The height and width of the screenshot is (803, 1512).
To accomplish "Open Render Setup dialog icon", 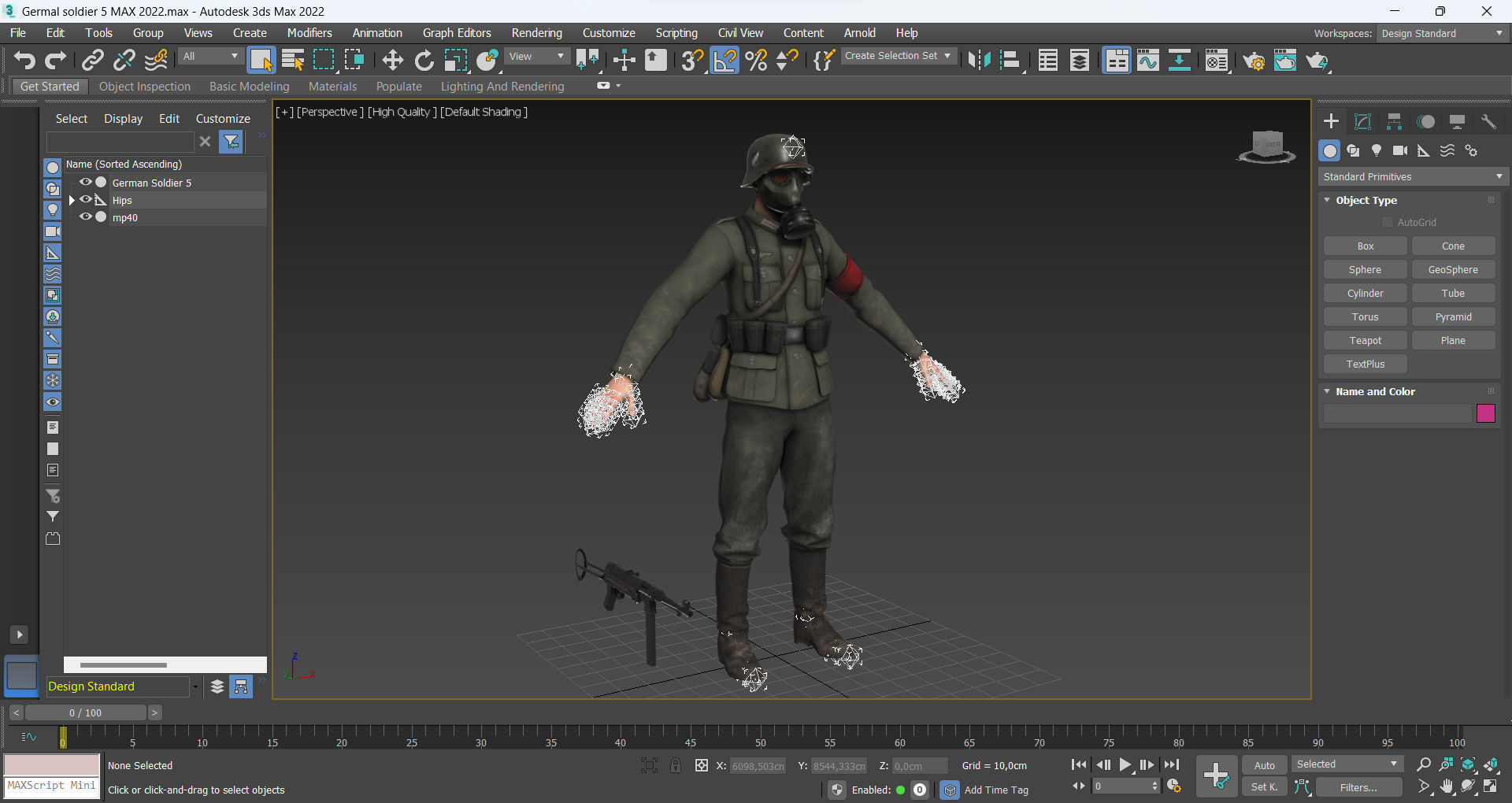I will pos(1254,60).
